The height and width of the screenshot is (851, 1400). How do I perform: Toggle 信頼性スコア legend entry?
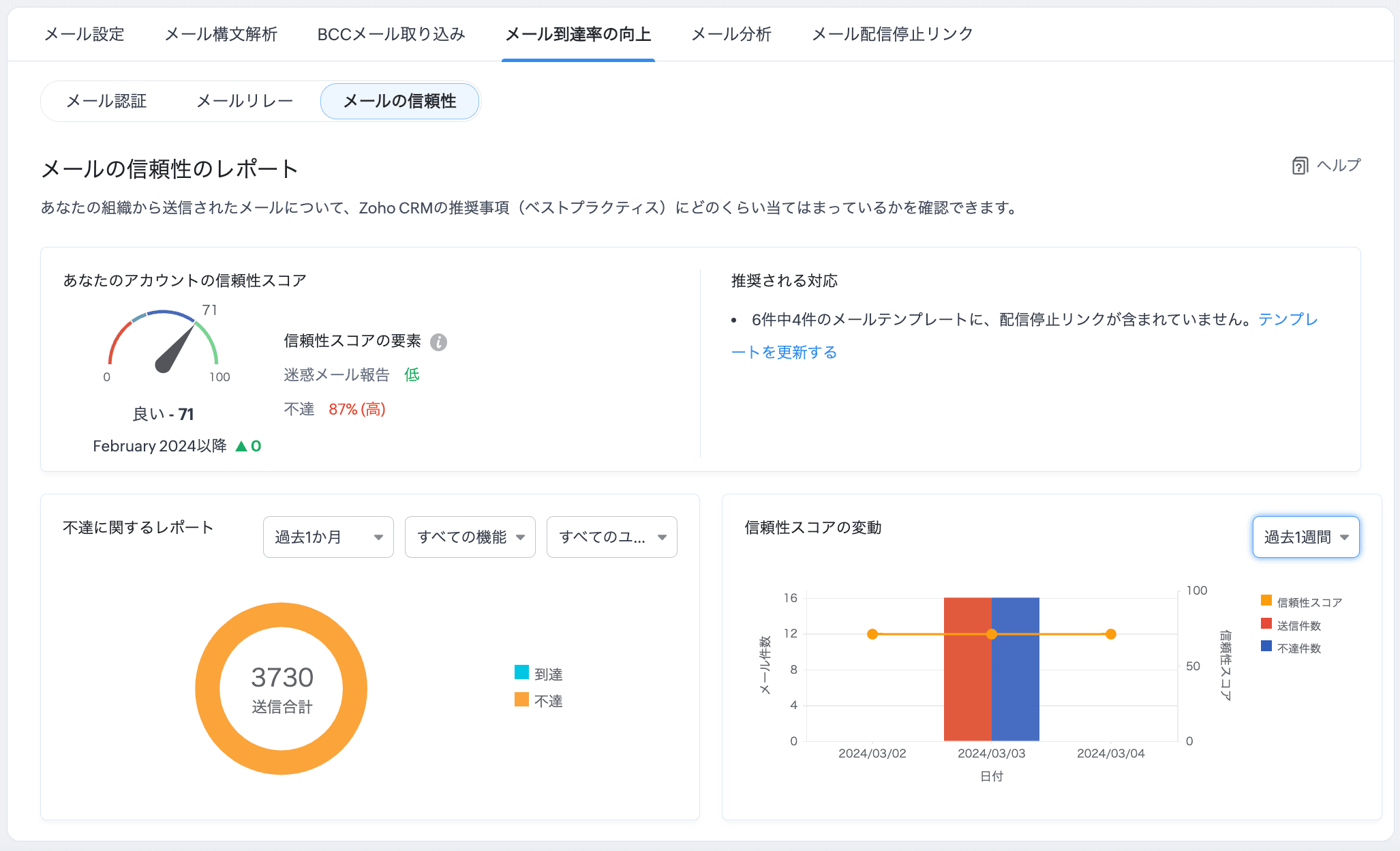click(1301, 602)
